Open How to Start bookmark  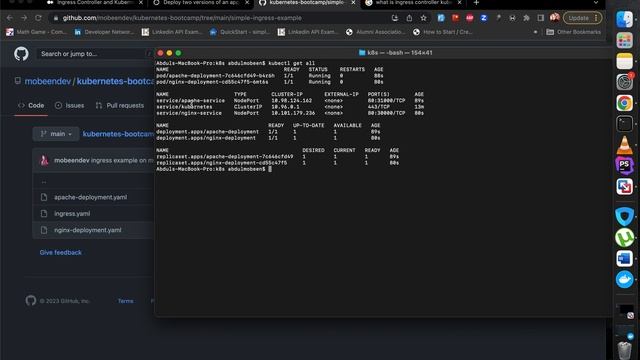[442, 32]
